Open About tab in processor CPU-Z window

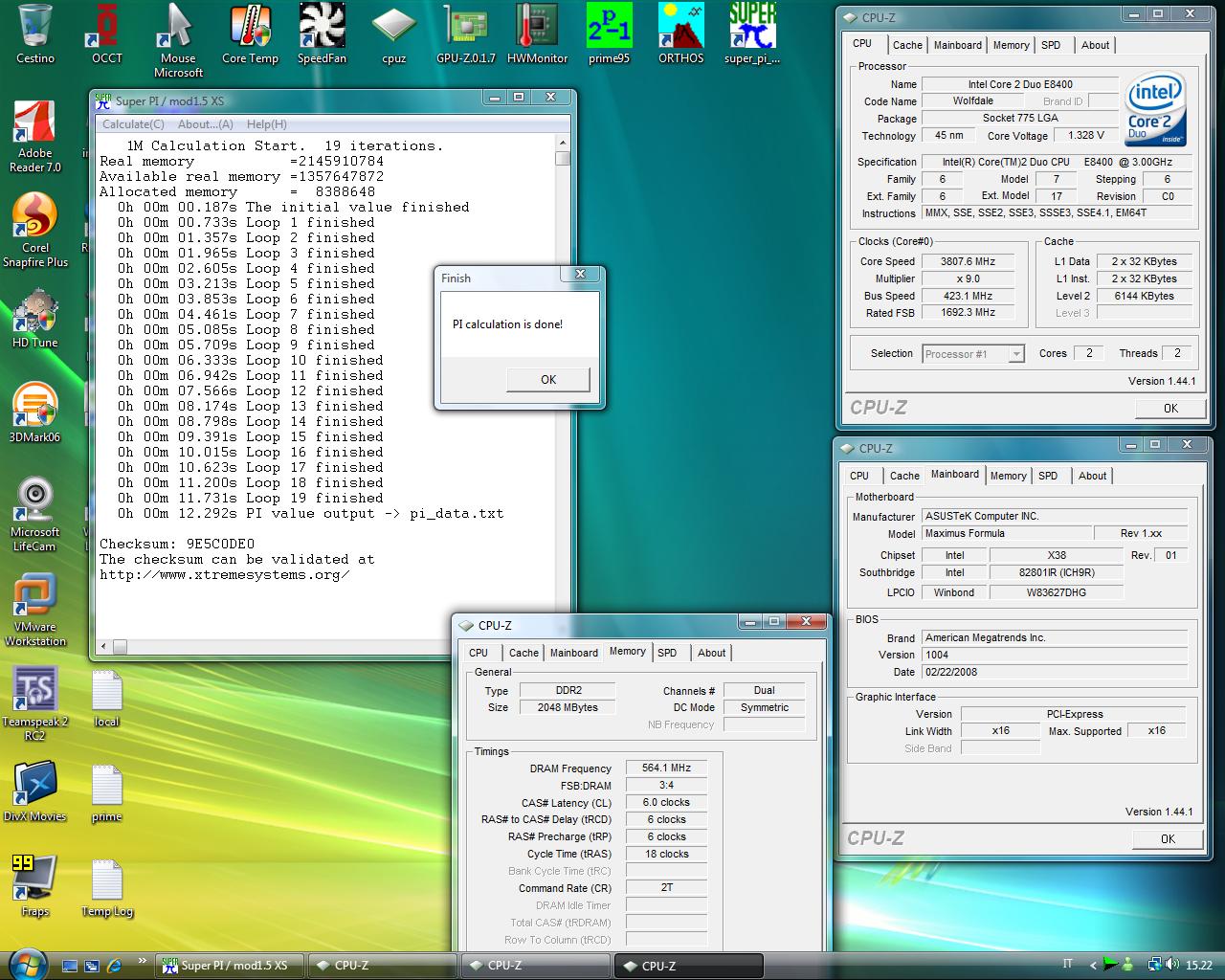(x=1095, y=45)
